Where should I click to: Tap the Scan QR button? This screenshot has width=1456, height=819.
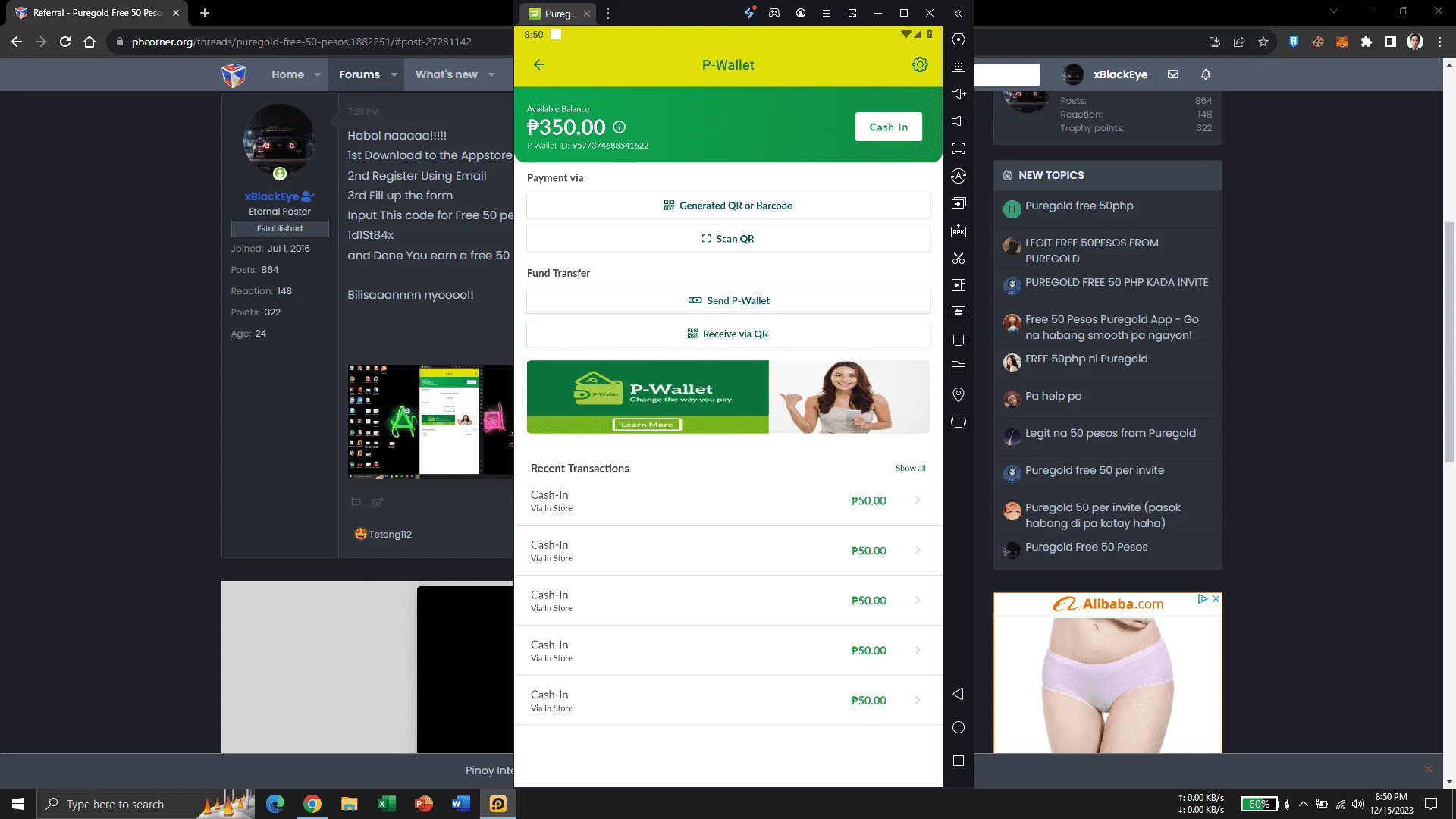click(x=728, y=239)
